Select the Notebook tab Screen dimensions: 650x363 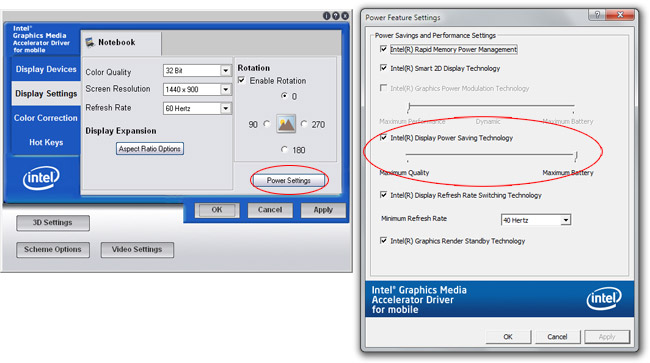tap(121, 43)
